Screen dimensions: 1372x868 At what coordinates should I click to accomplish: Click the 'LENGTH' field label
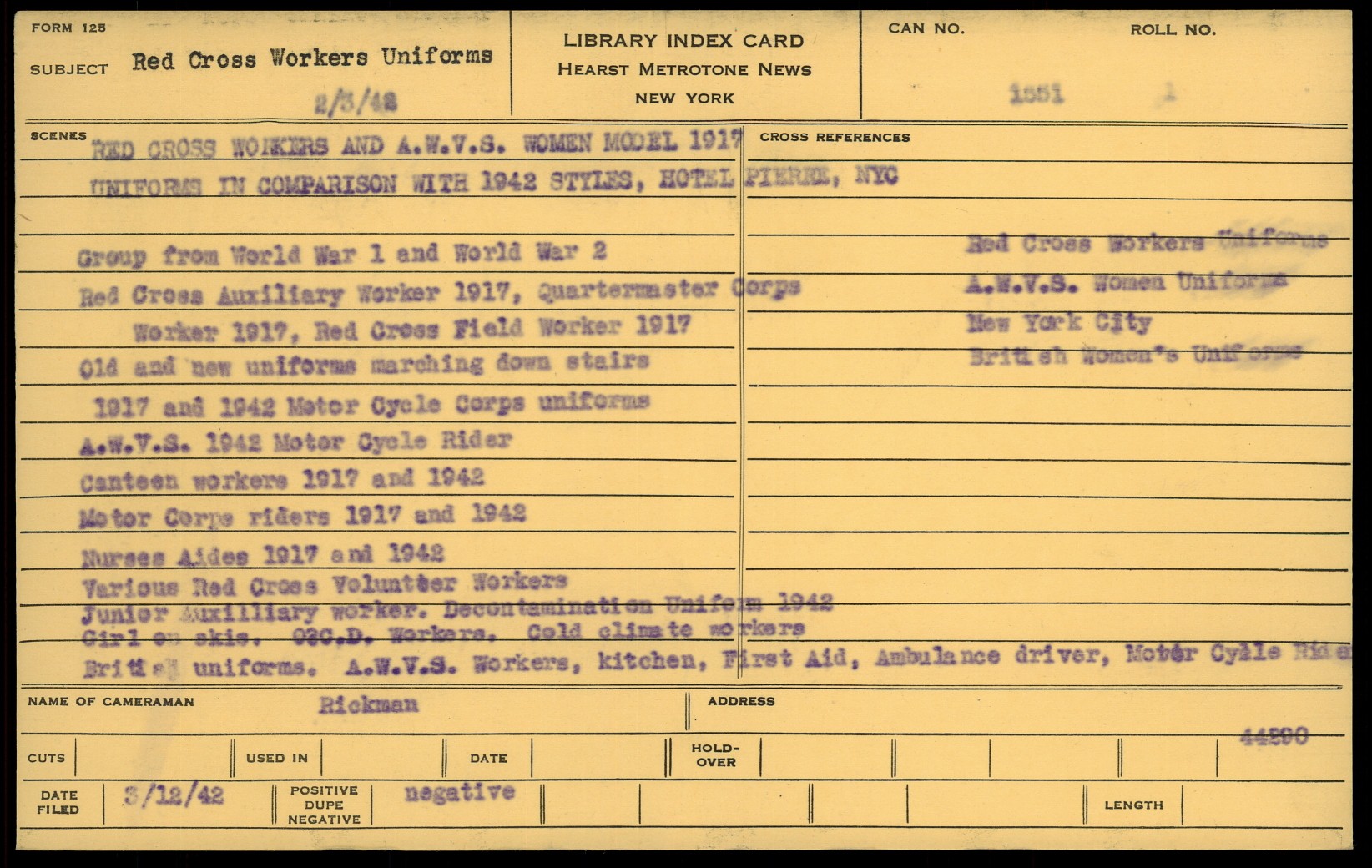1133,805
